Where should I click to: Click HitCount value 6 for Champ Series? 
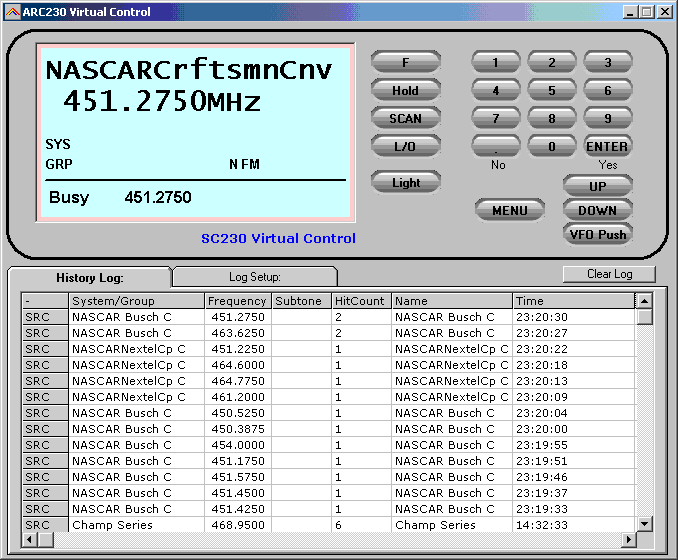point(361,525)
